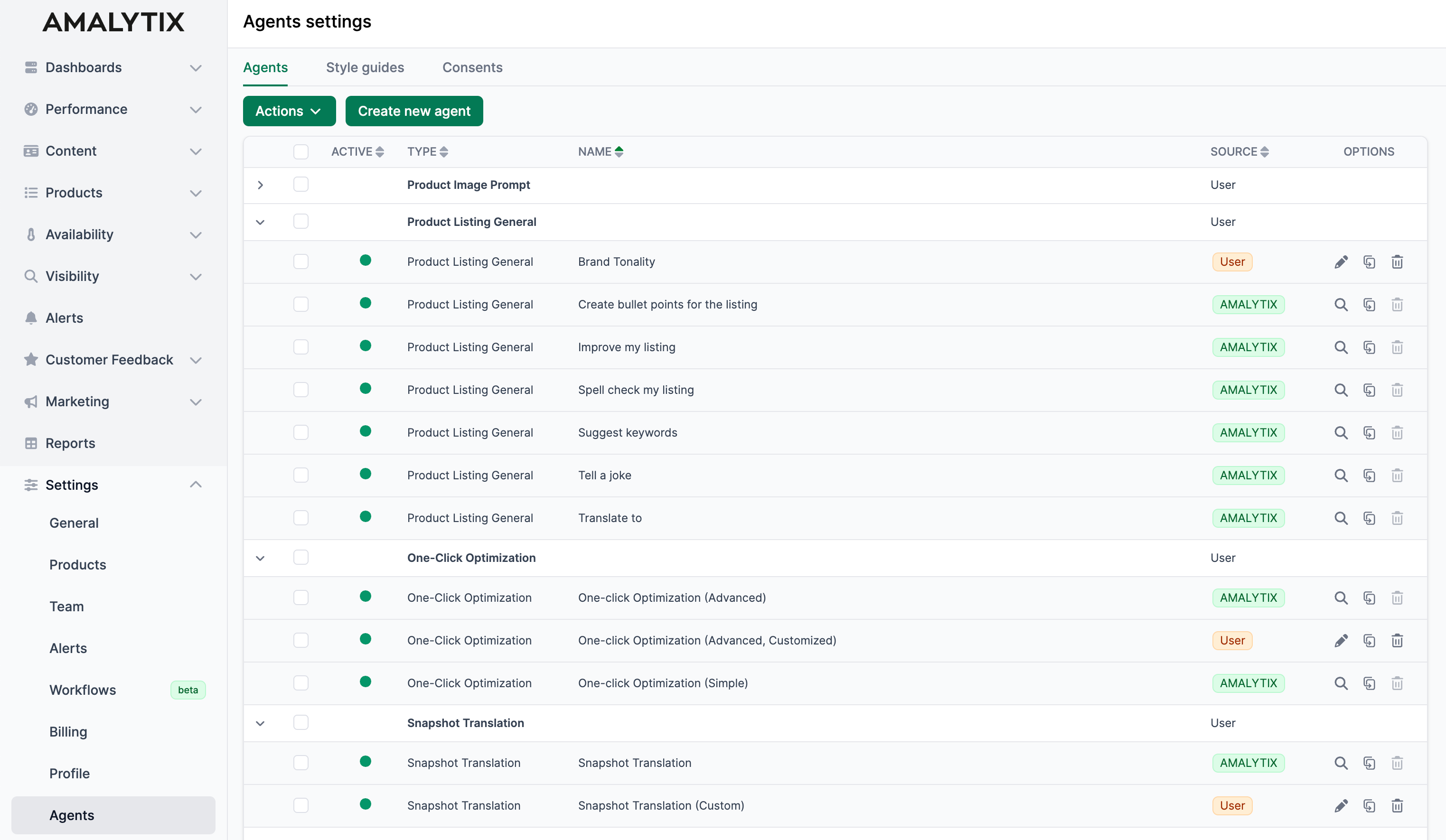The height and width of the screenshot is (840, 1446).
Task: Edit the Snapshot Translation (Custom) agent
Action: click(1341, 805)
